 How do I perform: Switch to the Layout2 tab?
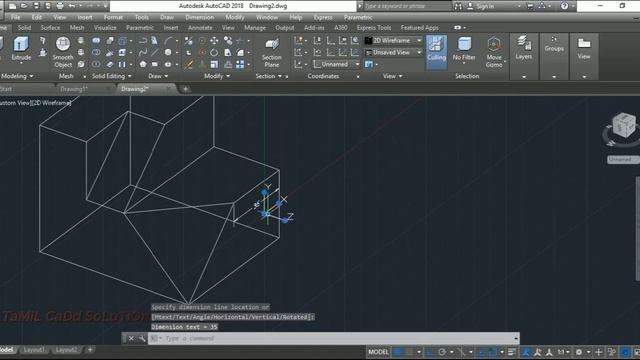[66, 350]
